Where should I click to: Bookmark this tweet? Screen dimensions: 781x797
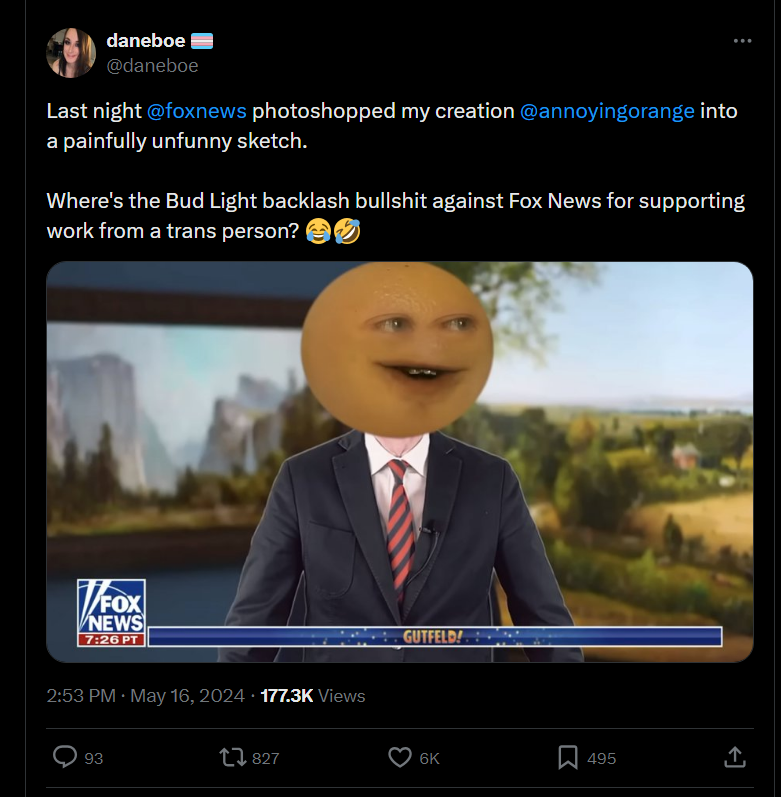(568, 757)
